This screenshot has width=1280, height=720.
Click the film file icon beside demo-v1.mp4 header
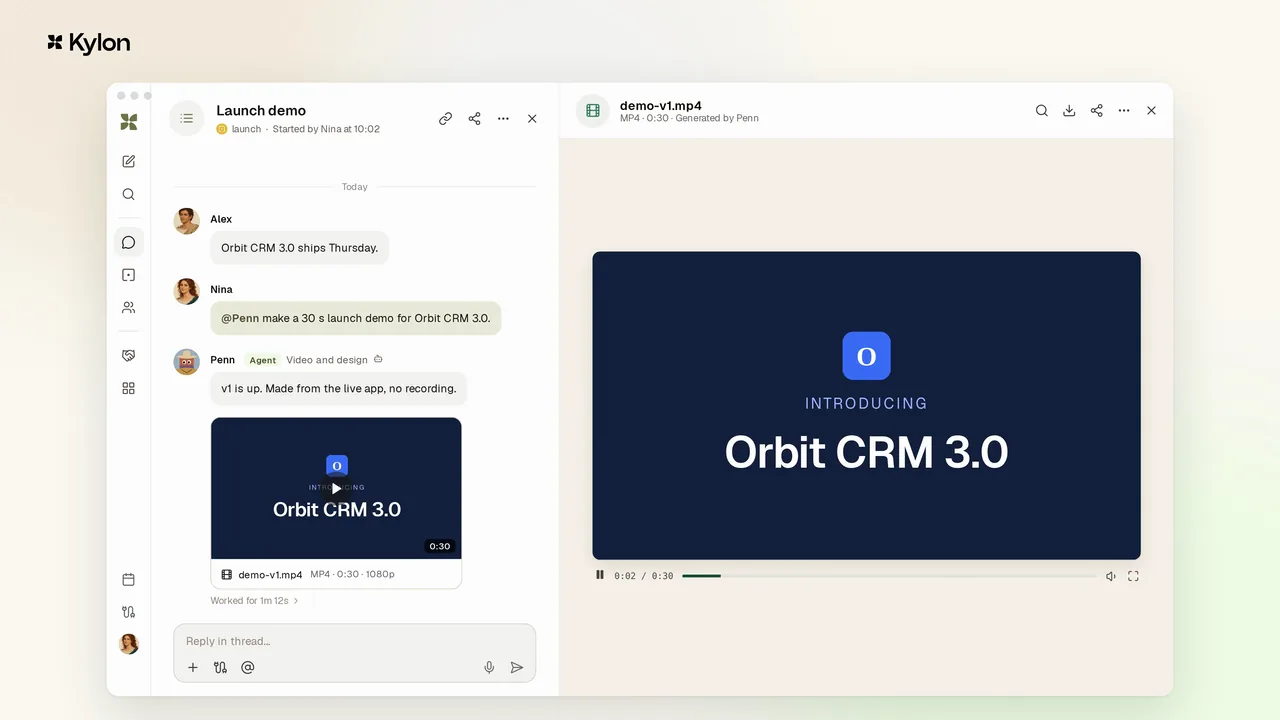coord(593,111)
